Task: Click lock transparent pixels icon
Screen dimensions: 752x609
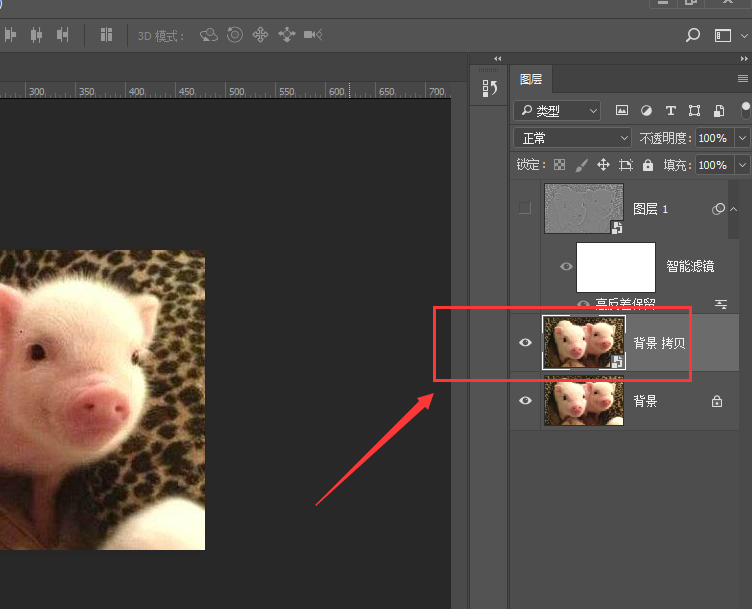Action: pyautogui.click(x=560, y=165)
